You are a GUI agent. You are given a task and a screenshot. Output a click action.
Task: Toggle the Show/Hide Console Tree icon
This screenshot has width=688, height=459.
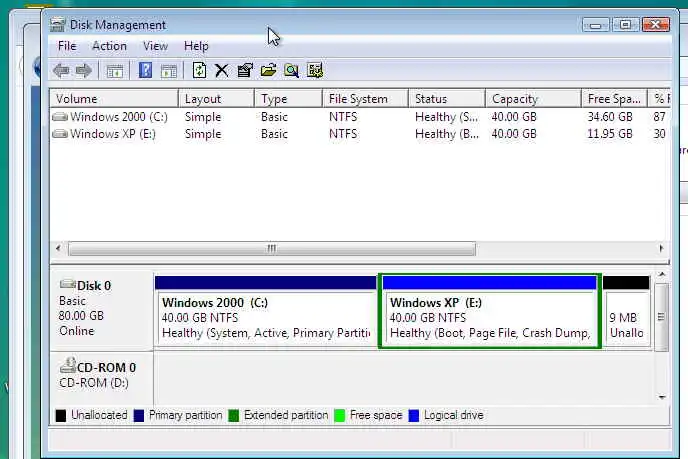(x=115, y=70)
